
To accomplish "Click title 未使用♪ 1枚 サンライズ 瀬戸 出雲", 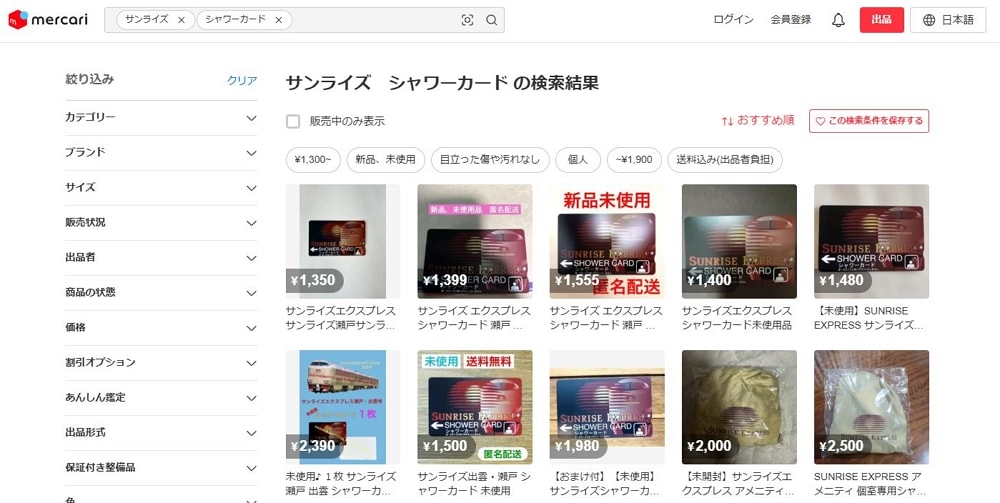I will coord(341,484).
